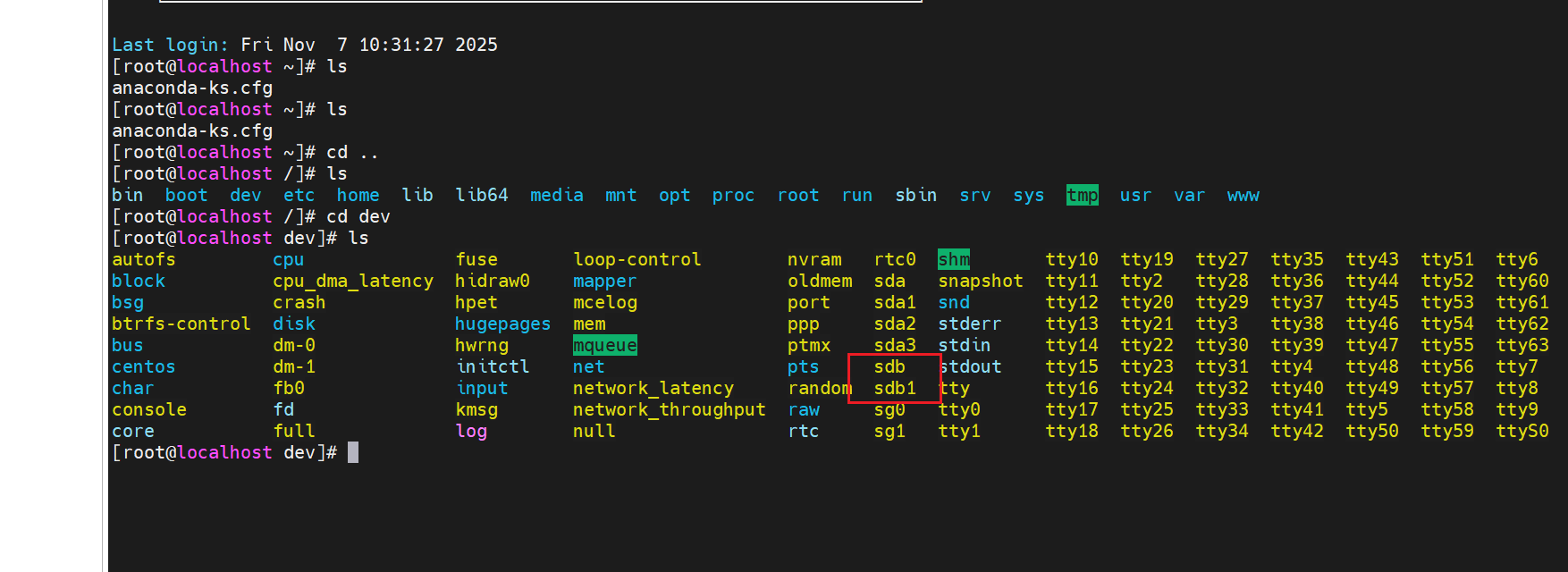Click the centos directory entry
Viewport: 1568px width, 572px height.
[x=143, y=367]
